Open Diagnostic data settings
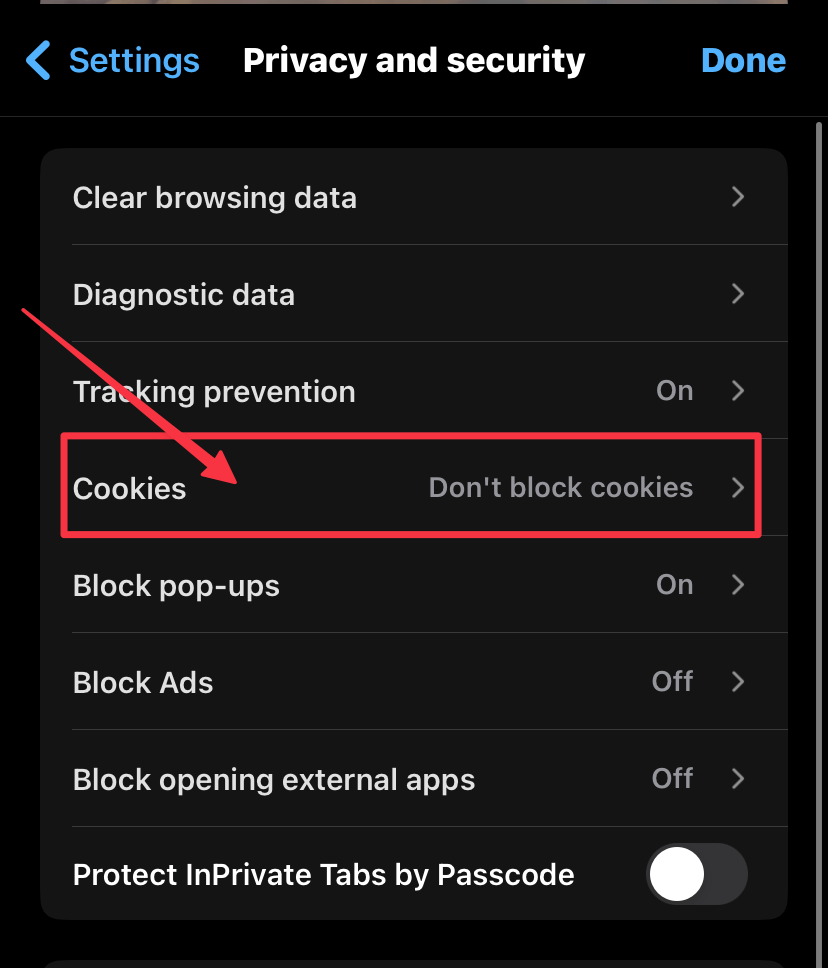The image size is (828, 968). point(184,295)
